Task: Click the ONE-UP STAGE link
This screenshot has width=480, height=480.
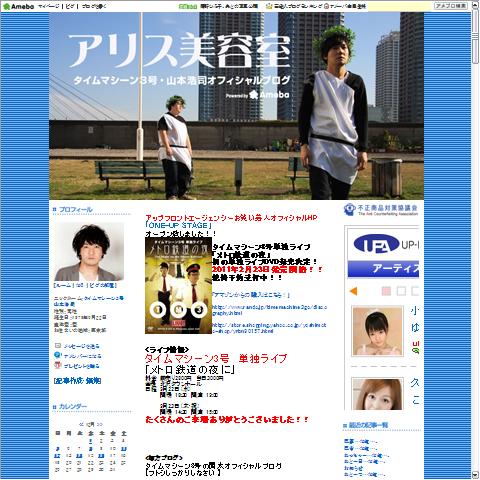Action: tap(179, 226)
